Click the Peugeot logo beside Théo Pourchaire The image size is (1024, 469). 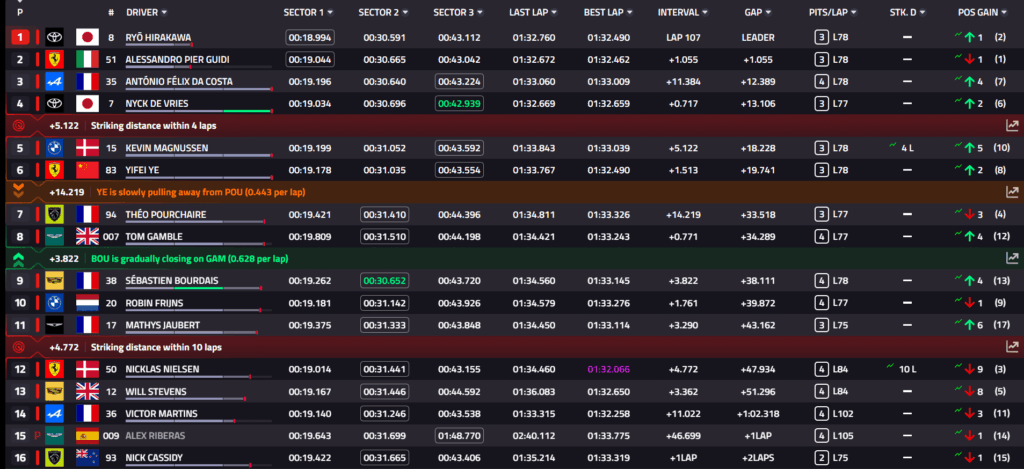click(57, 214)
